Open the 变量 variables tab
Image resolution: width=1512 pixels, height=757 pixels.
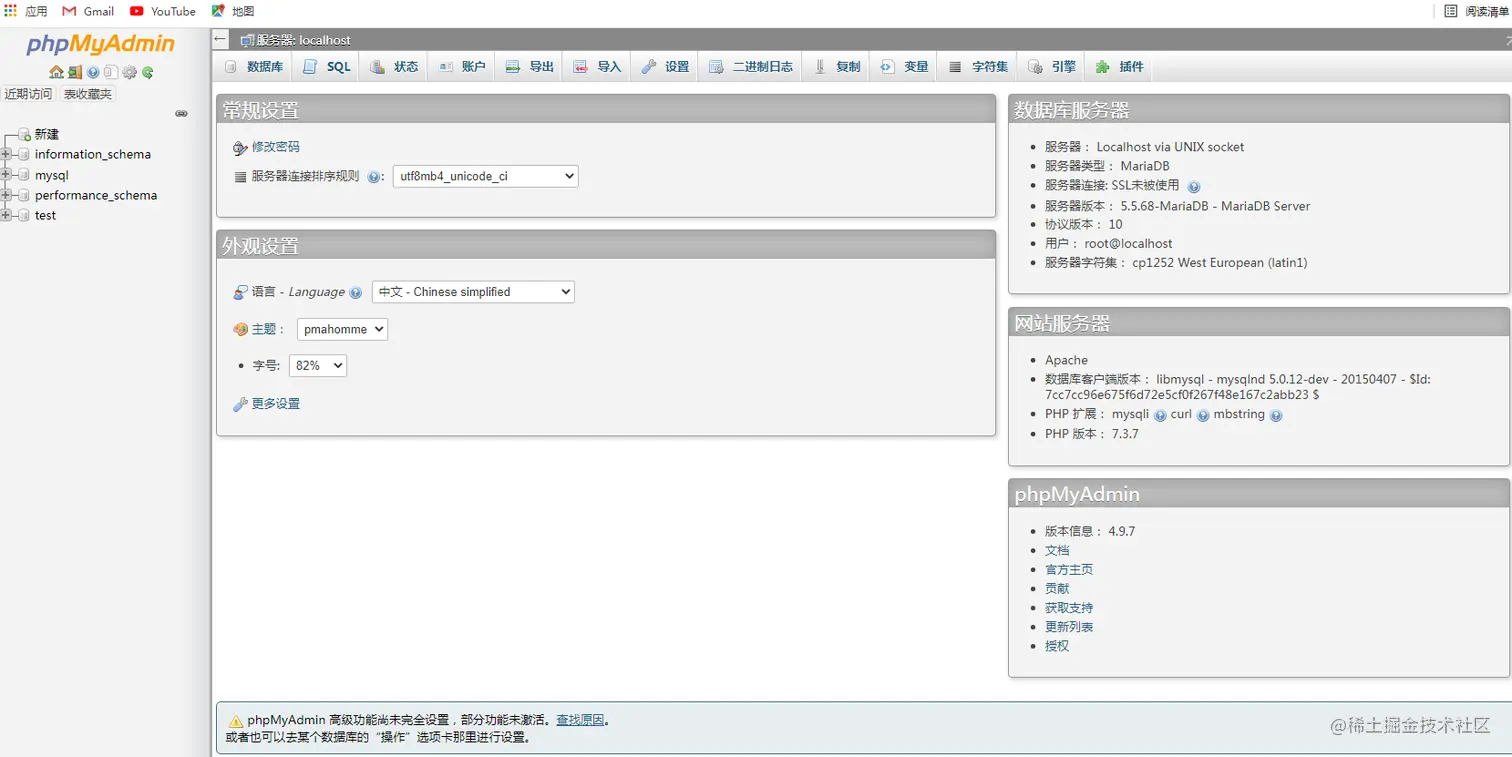coord(905,67)
